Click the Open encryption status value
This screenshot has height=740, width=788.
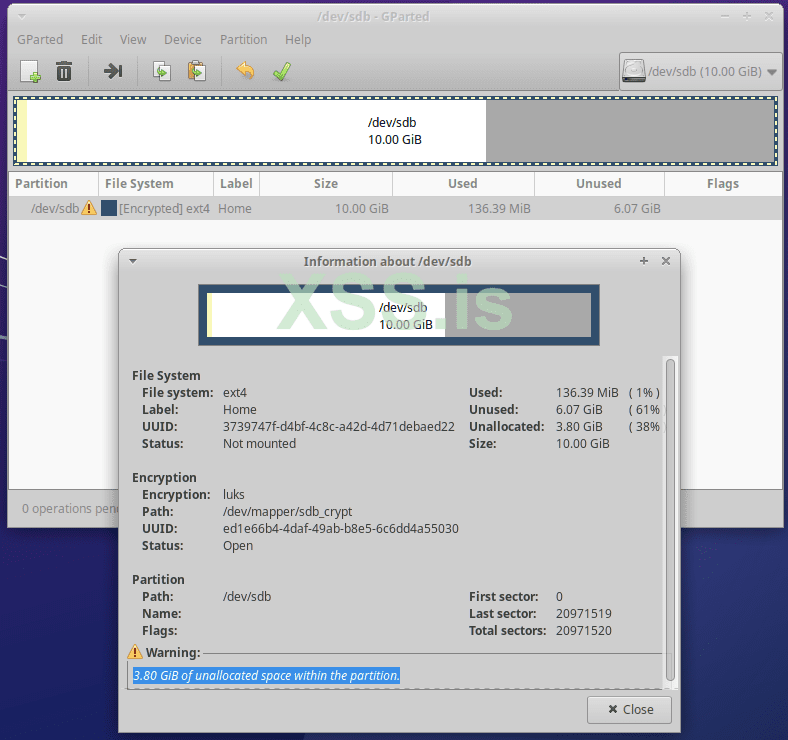[x=238, y=545]
